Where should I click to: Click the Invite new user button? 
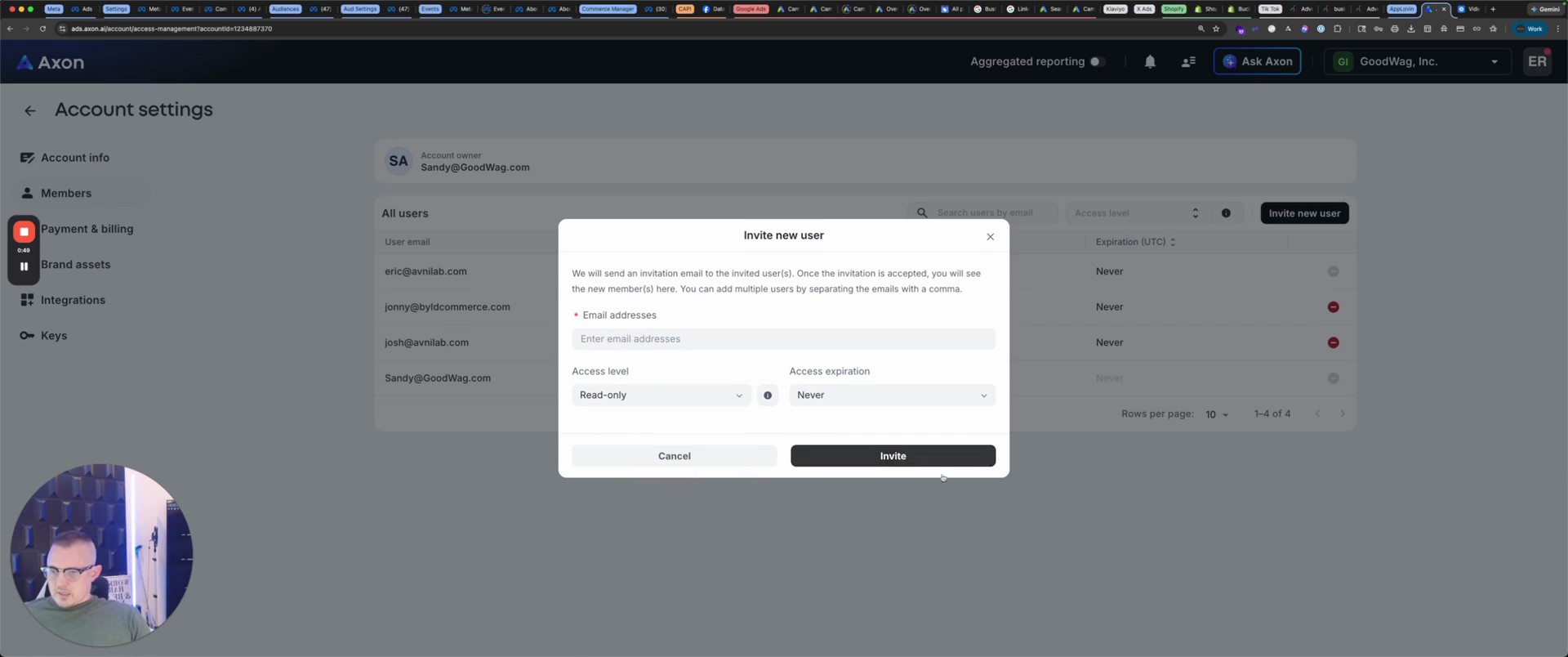click(1304, 213)
